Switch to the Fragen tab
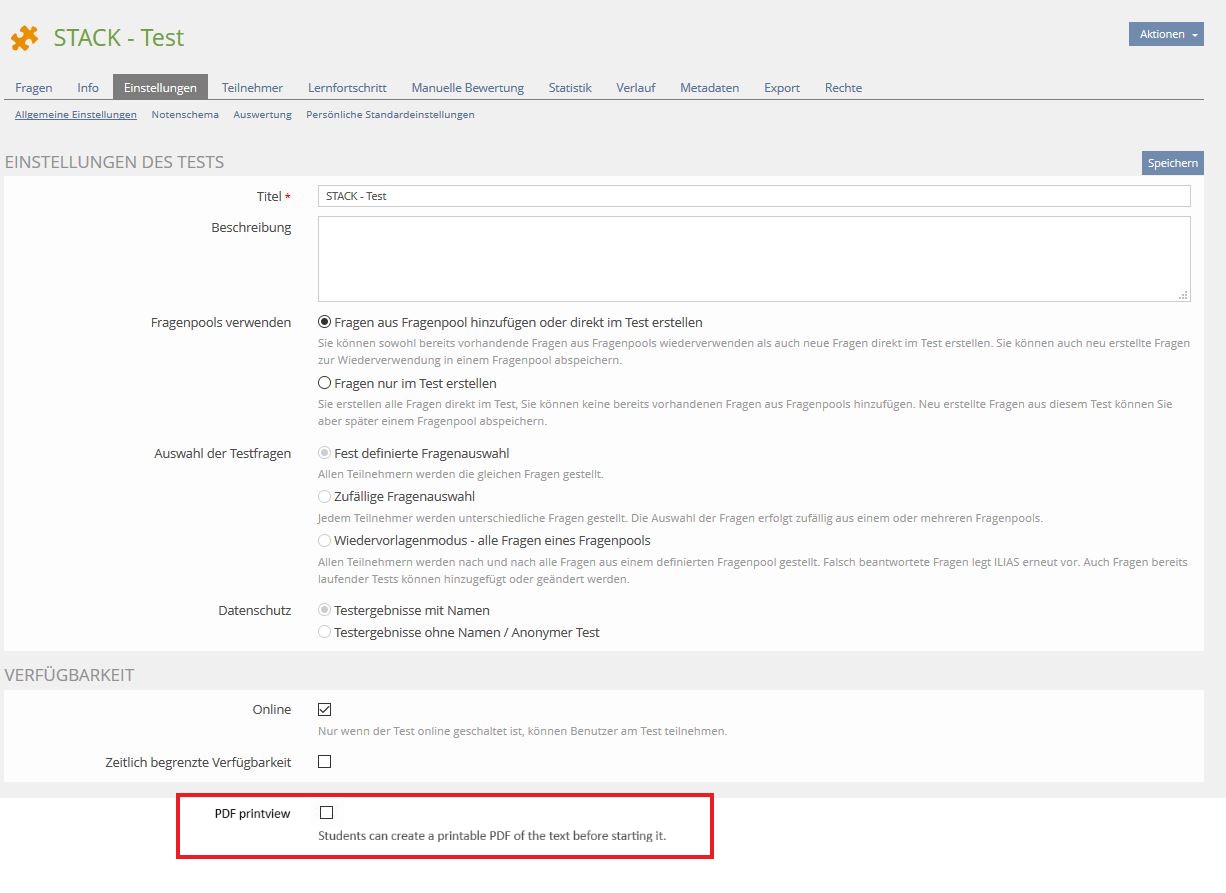This screenshot has height=893, width=1226. pos(34,88)
